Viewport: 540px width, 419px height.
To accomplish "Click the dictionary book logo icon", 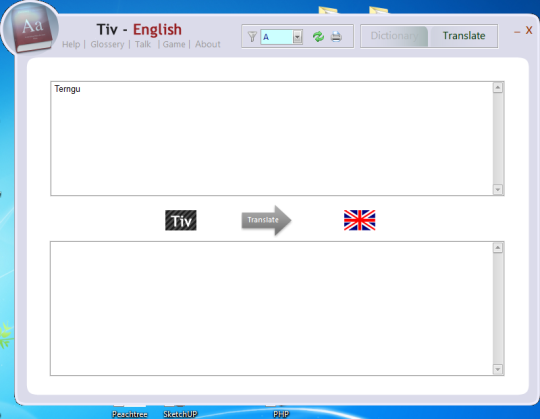I will point(30,28).
